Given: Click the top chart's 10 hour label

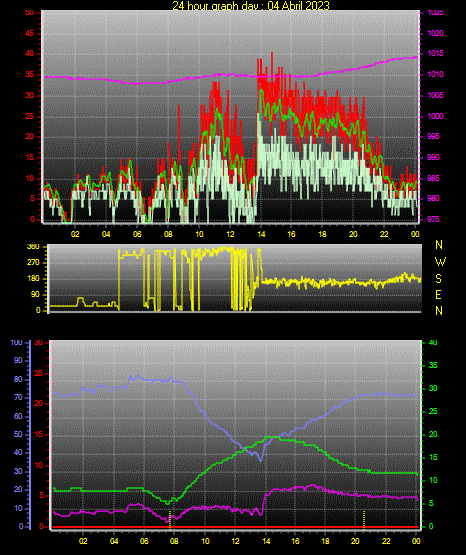Looking at the screenshot, I should click(x=199, y=234).
